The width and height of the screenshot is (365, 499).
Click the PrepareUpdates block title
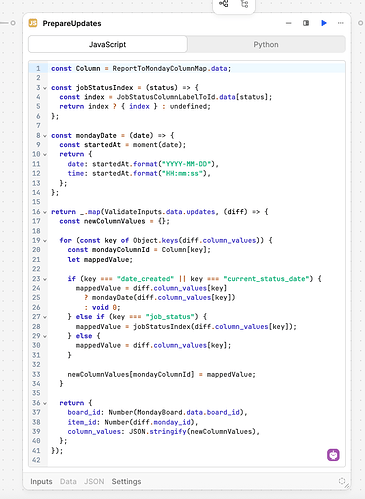click(x=72, y=23)
